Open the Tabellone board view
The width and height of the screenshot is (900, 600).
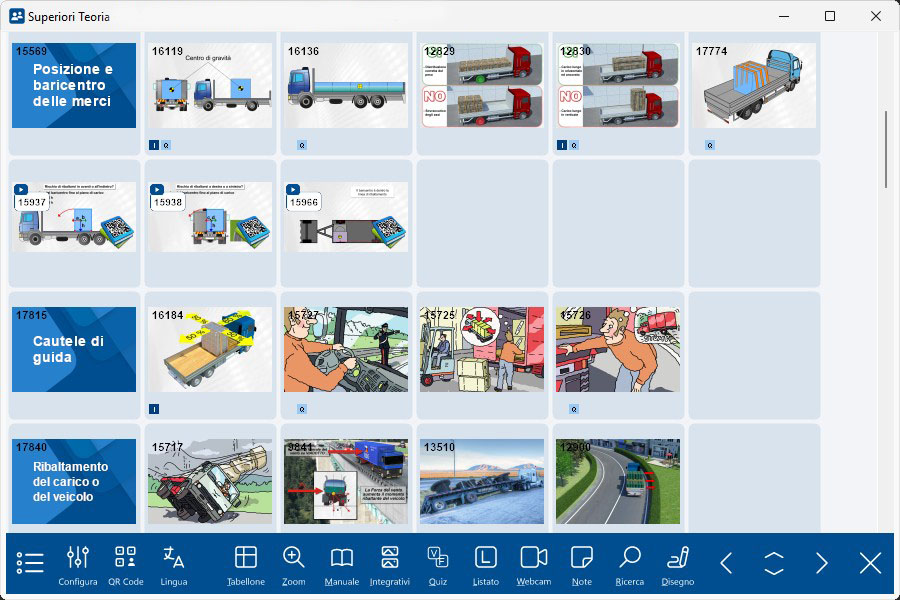click(x=246, y=565)
